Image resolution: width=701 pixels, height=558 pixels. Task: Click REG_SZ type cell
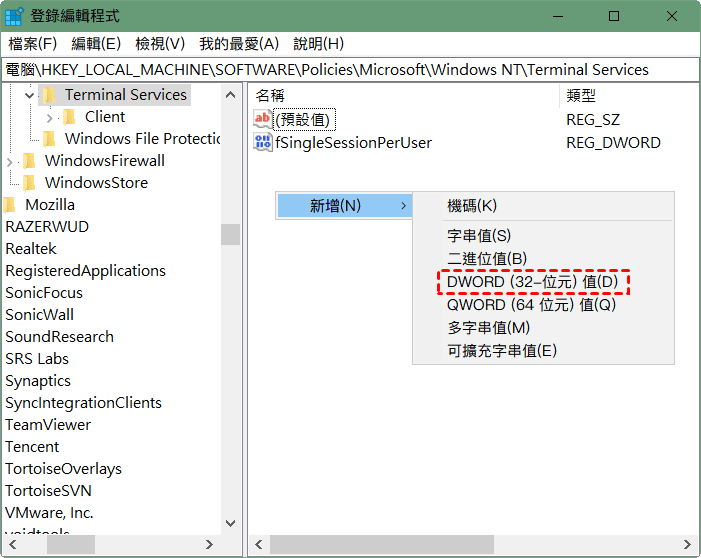(x=593, y=119)
